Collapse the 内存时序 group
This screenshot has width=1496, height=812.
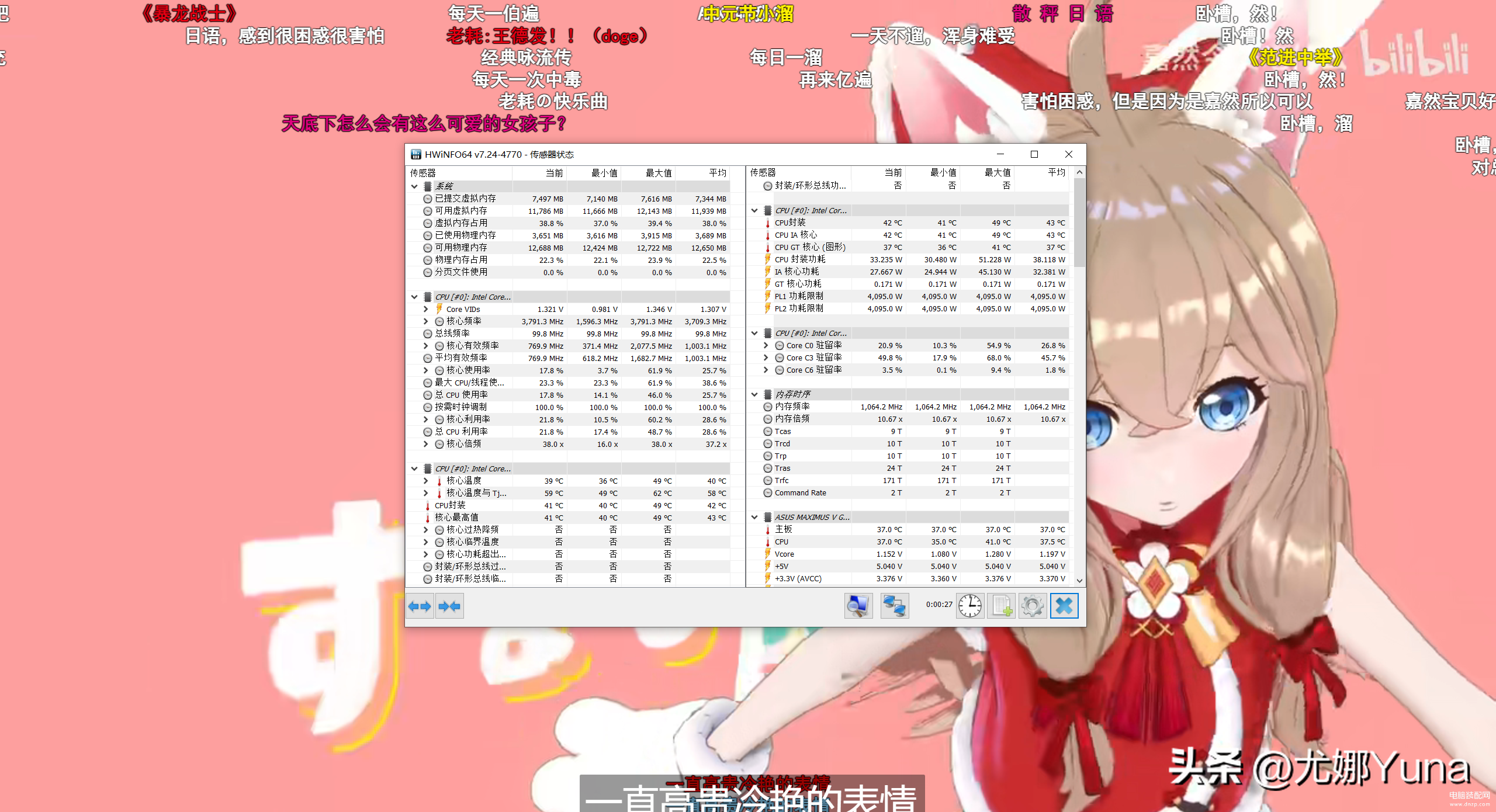tap(754, 394)
